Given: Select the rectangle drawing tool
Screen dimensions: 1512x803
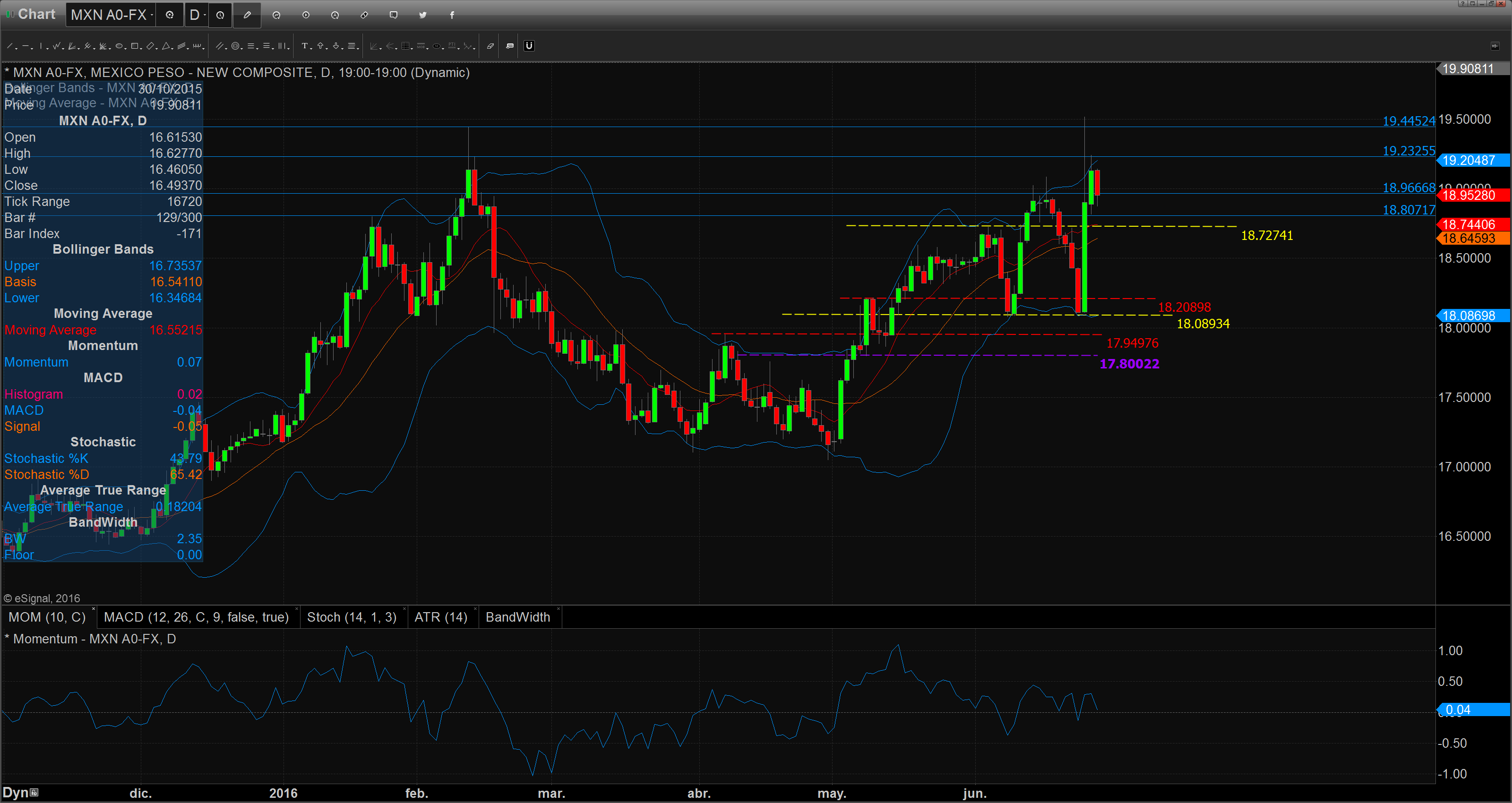Looking at the screenshot, I should point(134,46).
